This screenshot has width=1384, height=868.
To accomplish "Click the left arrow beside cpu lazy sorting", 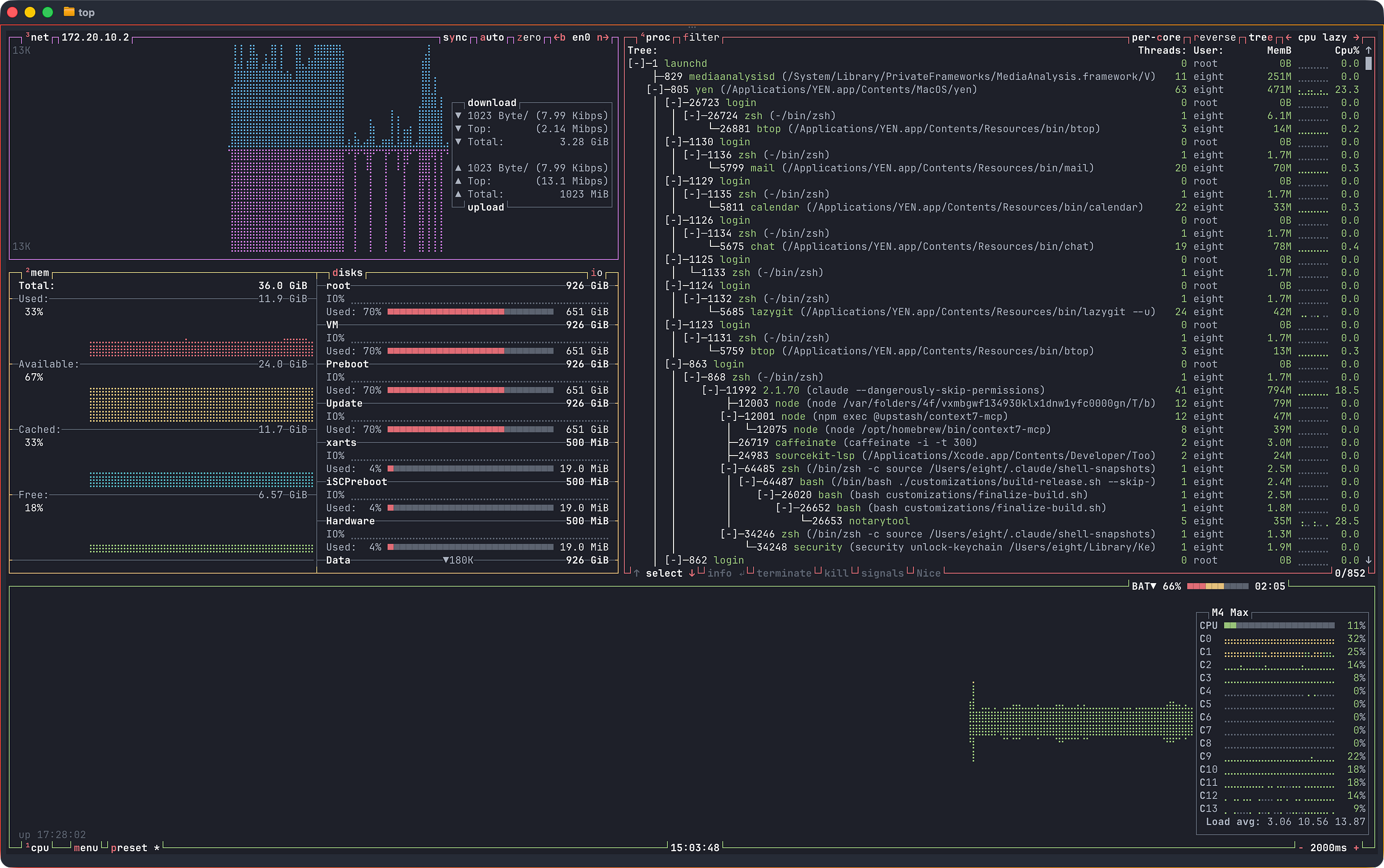I will click(1288, 37).
